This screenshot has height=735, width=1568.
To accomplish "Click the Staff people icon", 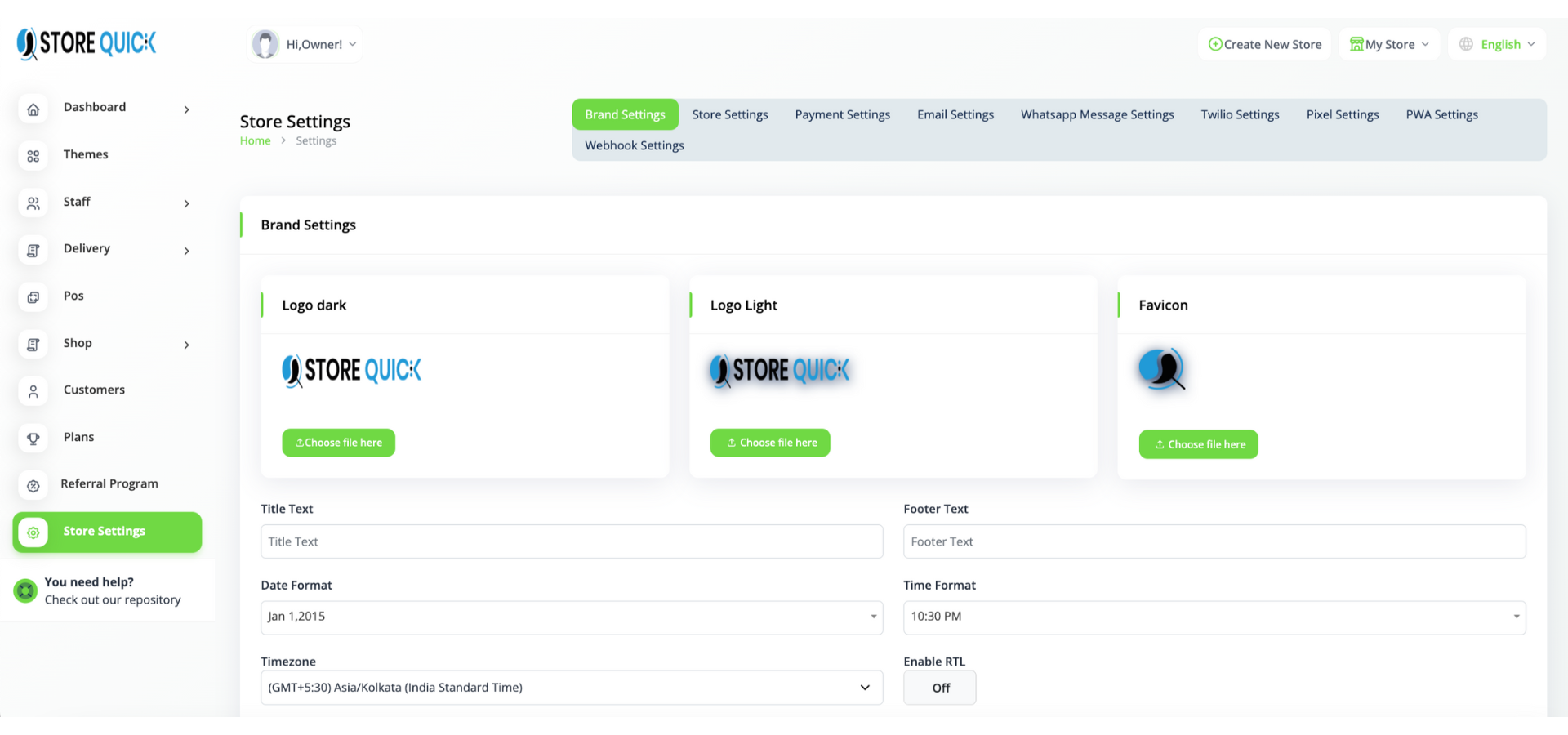I will tap(33, 203).
